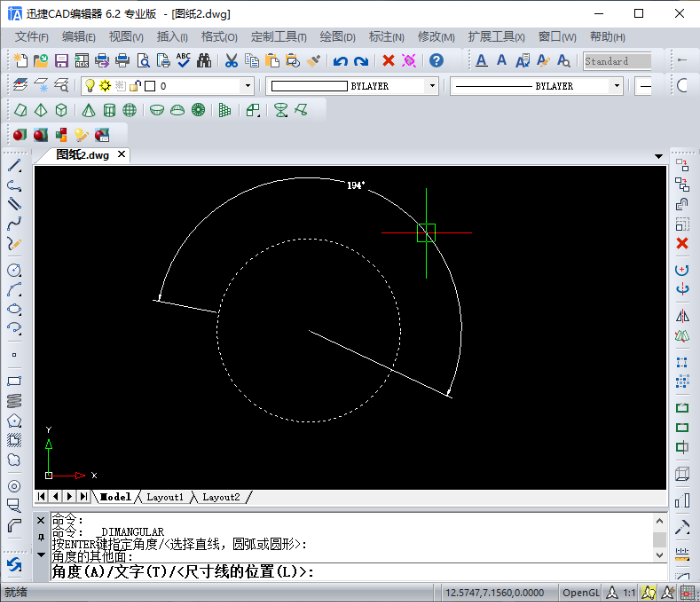The image size is (700, 602).
Task: Toggle status bar snap icon beside 1:1
Action: (x=648, y=593)
